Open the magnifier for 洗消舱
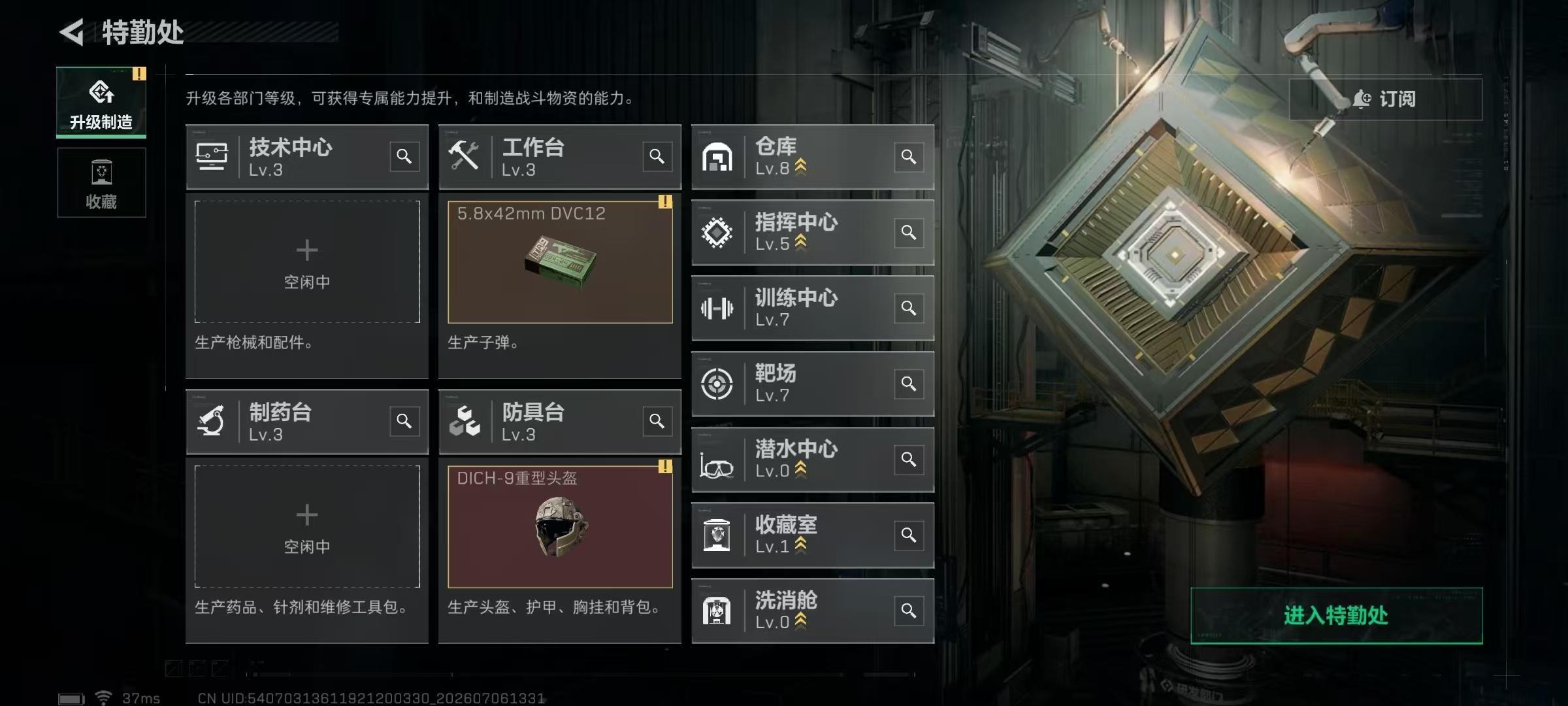The width and height of the screenshot is (1568, 706). tap(909, 611)
